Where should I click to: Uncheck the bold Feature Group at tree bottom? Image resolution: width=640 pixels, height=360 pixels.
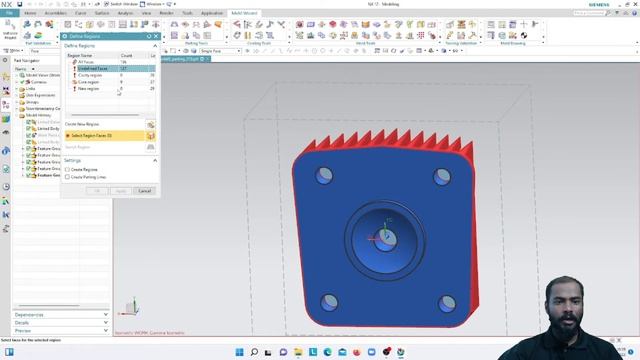29,175
